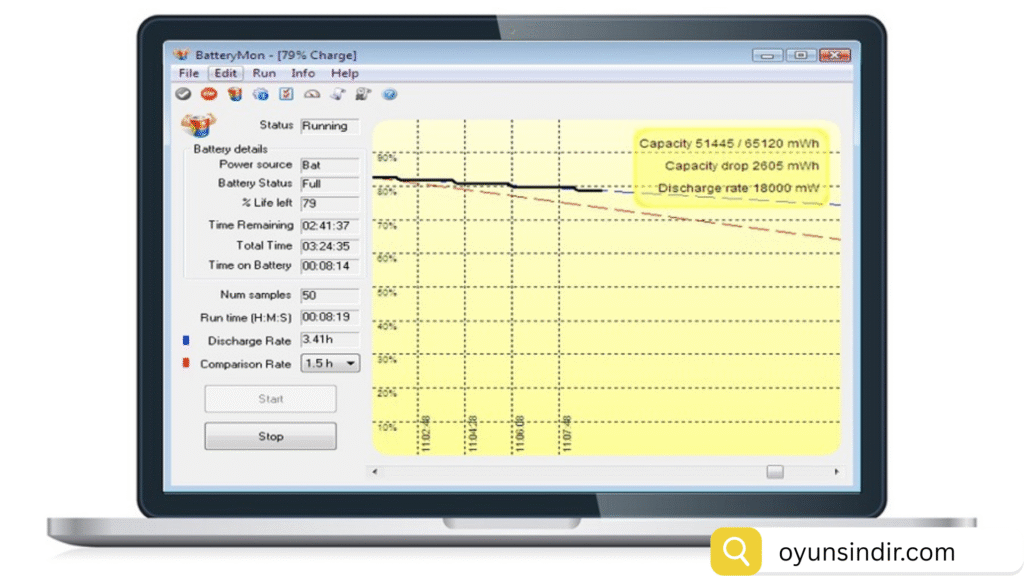Select the discharge gauge toolbar icon
Viewport: 1024px width, 576px height.
[x=313, y=93]
